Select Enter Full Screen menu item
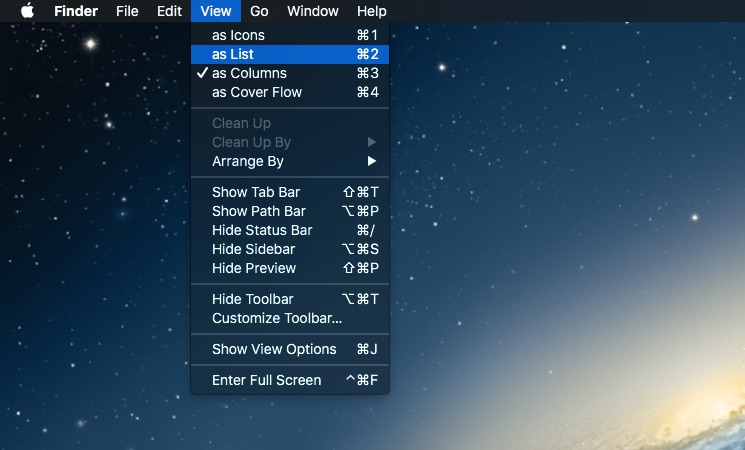The image size is (745, 450). [290, 380]
